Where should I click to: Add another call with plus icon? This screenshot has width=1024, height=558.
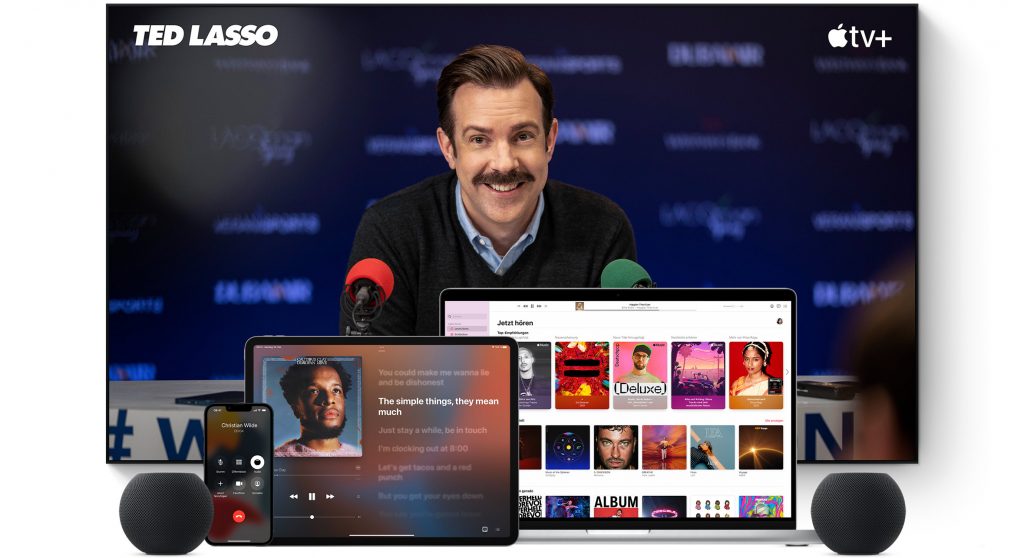coord(220,483)
